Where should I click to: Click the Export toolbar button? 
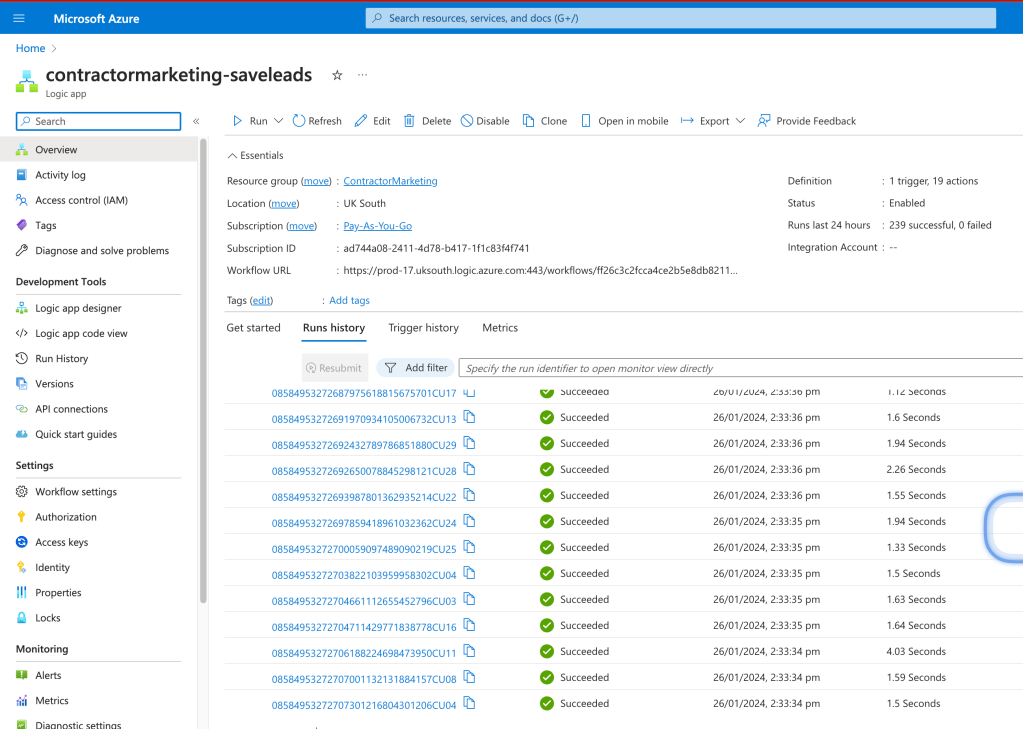(x=705, y=121)
